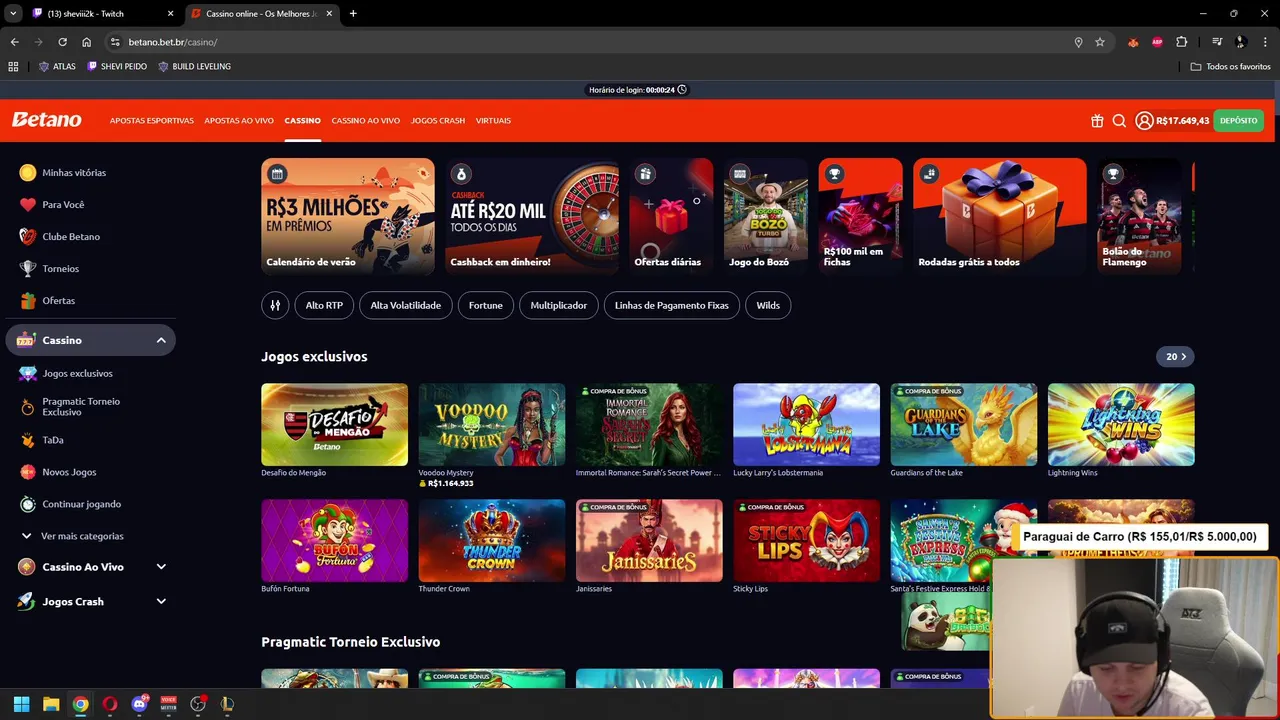Open SHEVI PEIDO bookmark
Image resolution: width=1280 pixels, height=720 pixels.
(x=117, y=66)
